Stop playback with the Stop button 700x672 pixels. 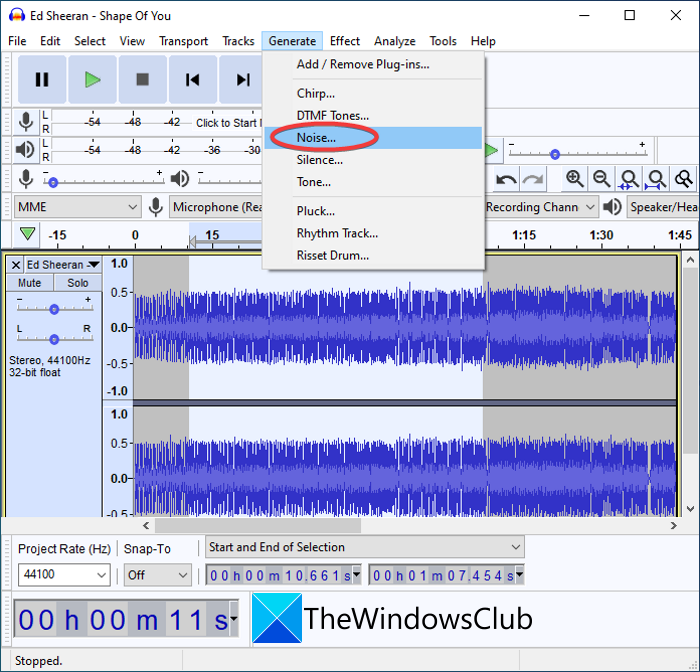142,80
